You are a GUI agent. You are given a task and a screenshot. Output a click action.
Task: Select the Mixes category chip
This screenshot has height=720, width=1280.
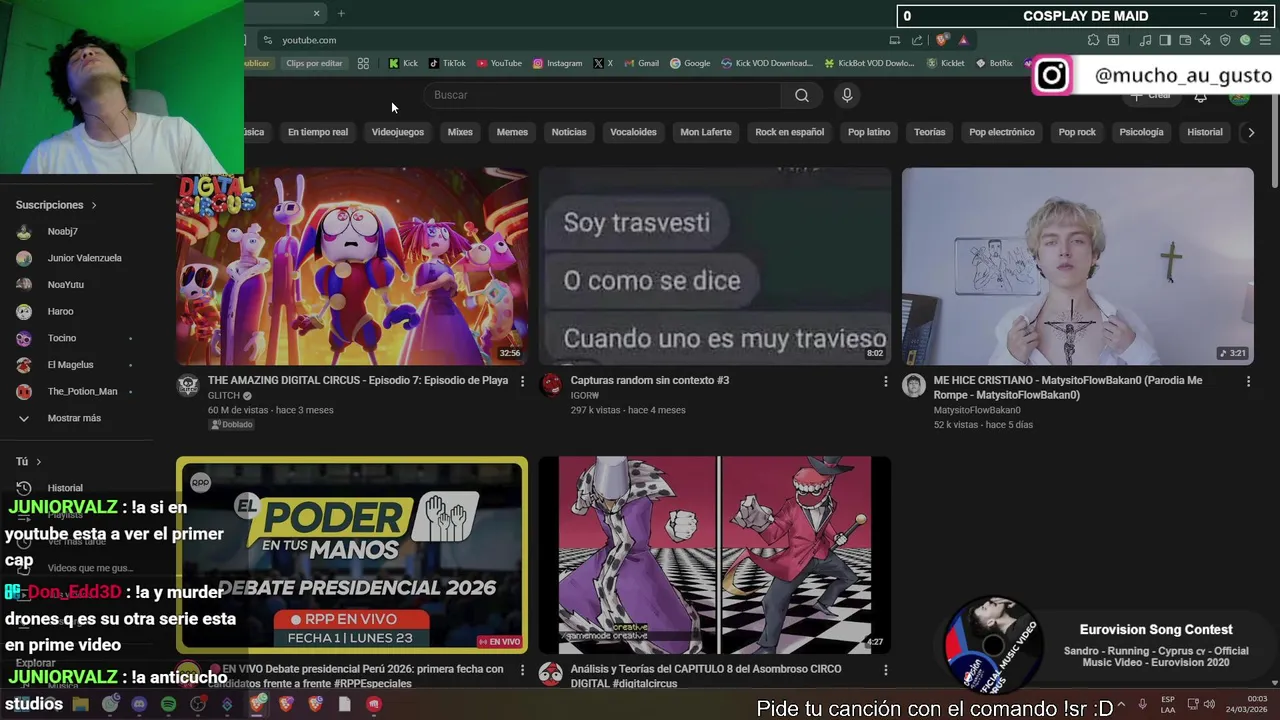pos(460,132)
